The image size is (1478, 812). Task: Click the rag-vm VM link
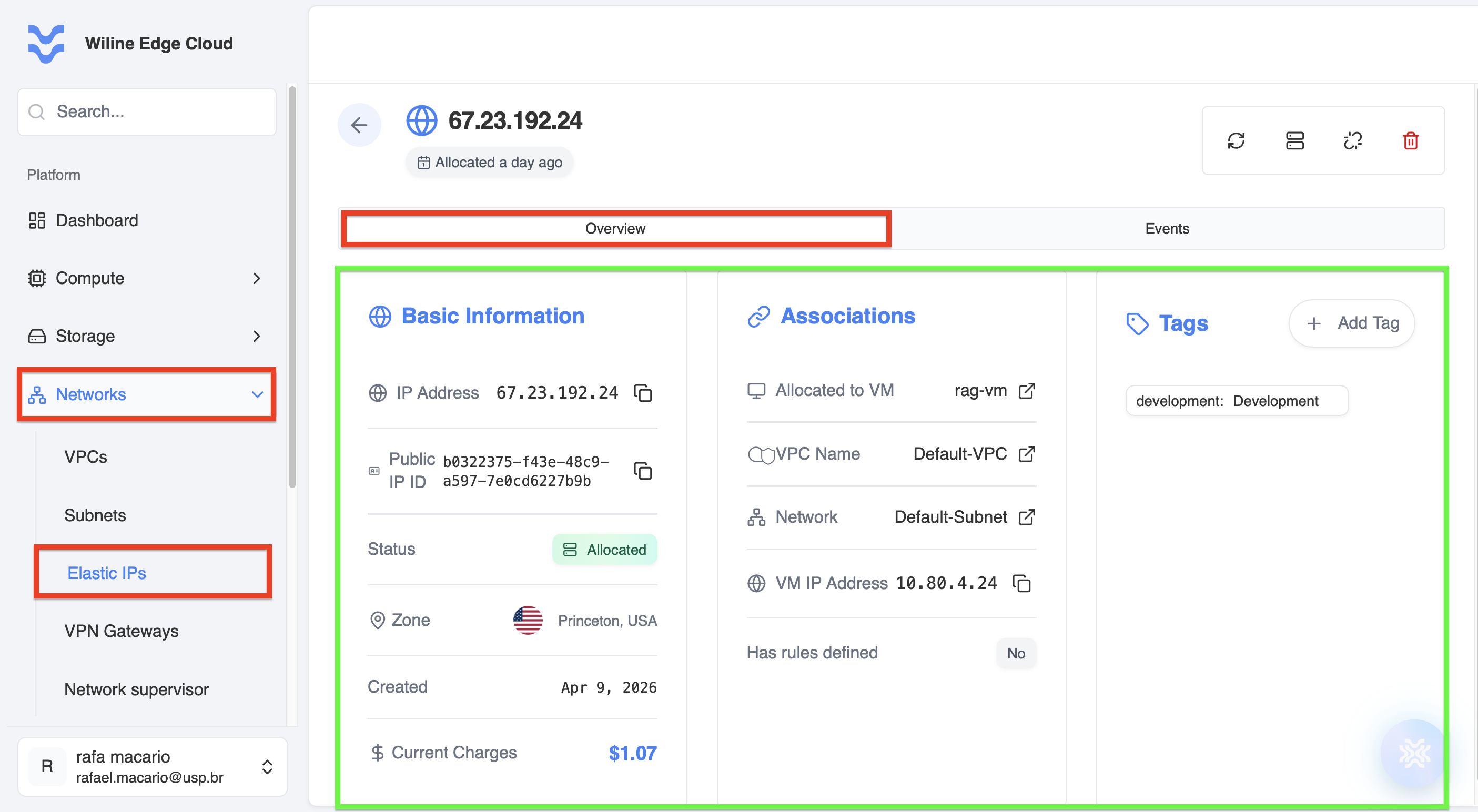point(980,391)
